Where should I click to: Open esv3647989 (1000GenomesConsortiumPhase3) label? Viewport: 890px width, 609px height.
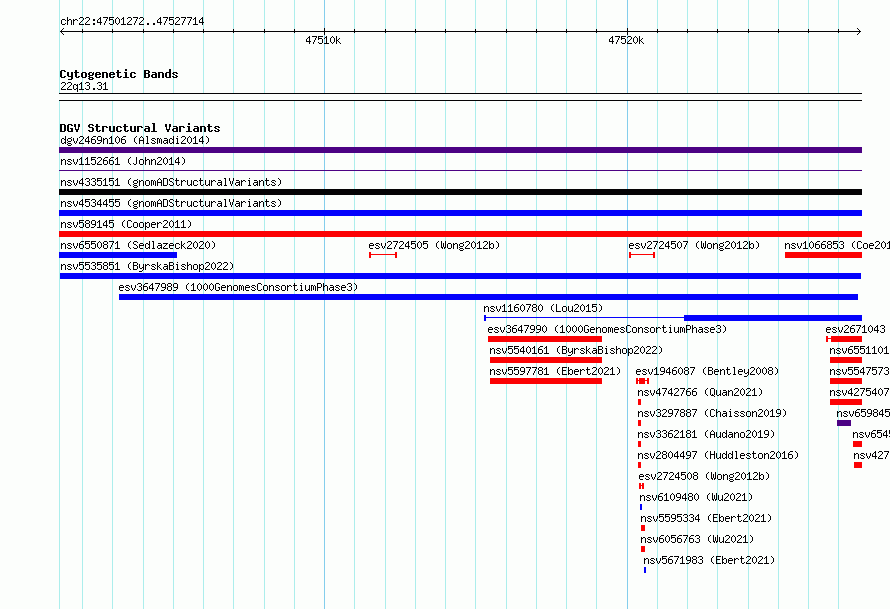tap(238, 287)
